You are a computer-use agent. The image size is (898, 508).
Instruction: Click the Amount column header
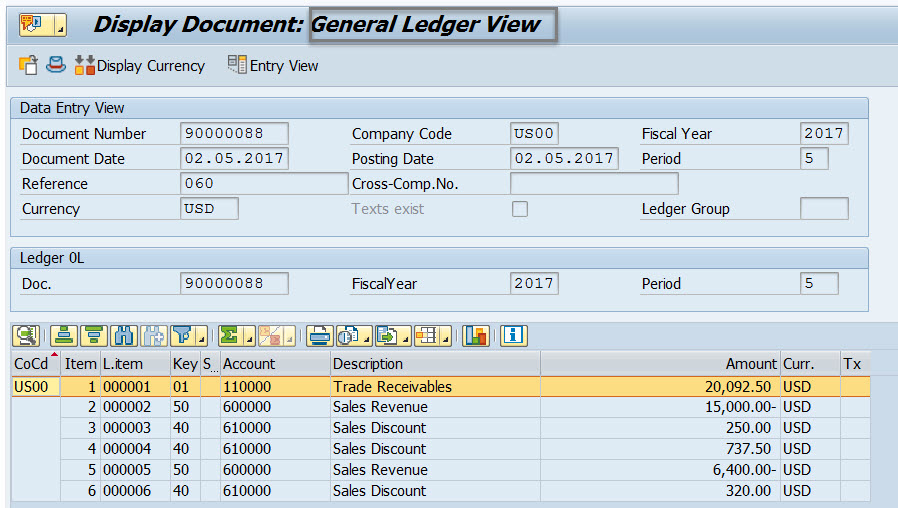[660, 364]
